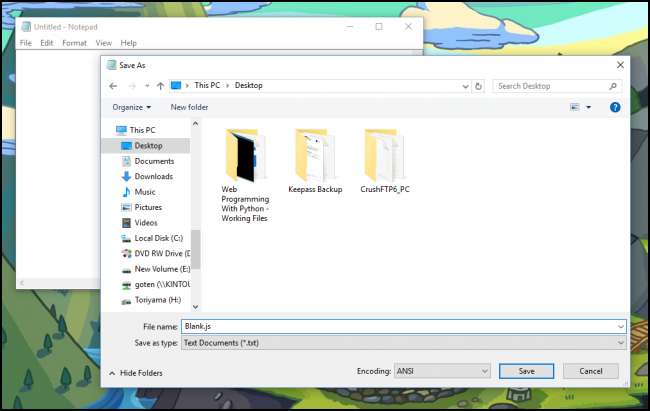
Task: Click the PC icon in address bar
Action: coord(176,85)
